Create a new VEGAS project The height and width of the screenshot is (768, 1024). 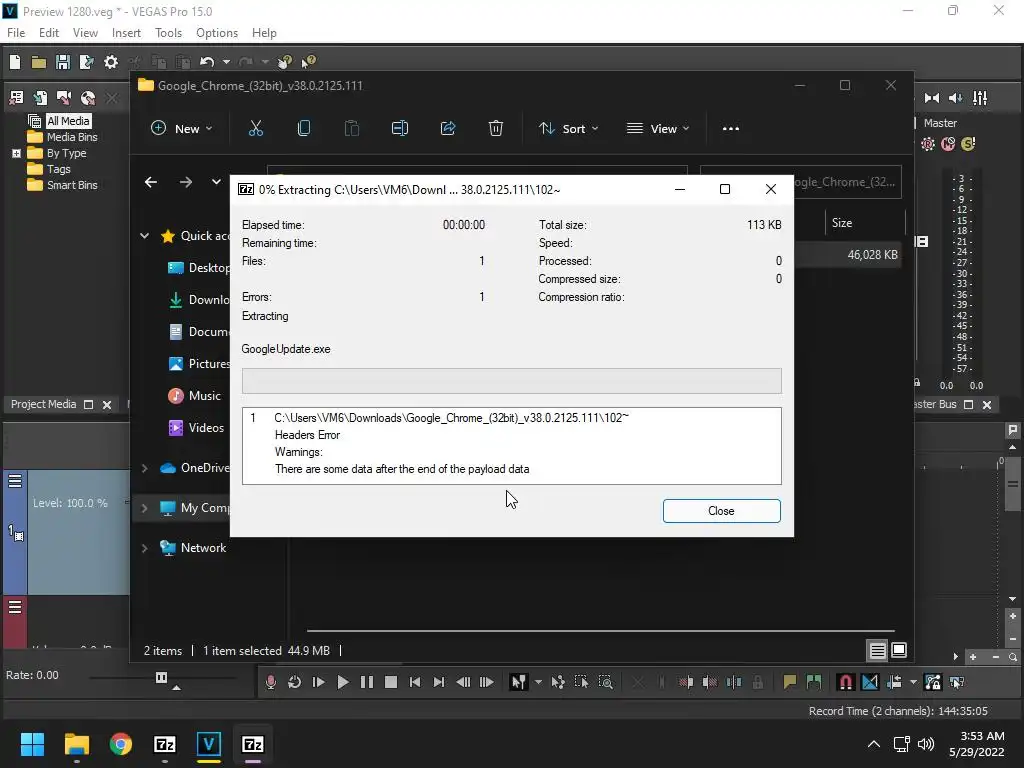[15, 62]
